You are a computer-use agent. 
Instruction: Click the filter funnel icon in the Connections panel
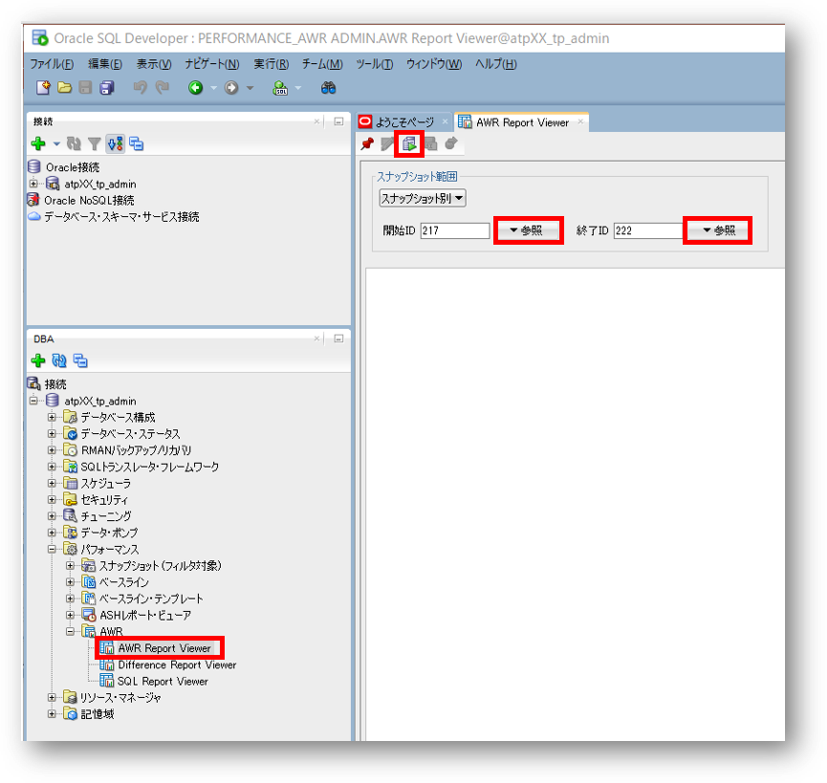click(94, 144)
